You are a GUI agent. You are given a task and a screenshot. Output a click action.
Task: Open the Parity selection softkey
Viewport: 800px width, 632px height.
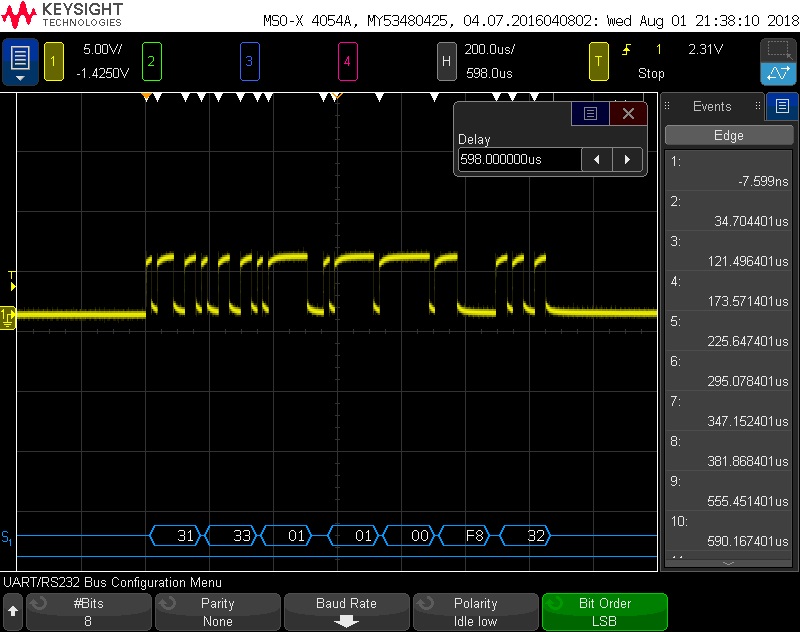click(217, 612)
